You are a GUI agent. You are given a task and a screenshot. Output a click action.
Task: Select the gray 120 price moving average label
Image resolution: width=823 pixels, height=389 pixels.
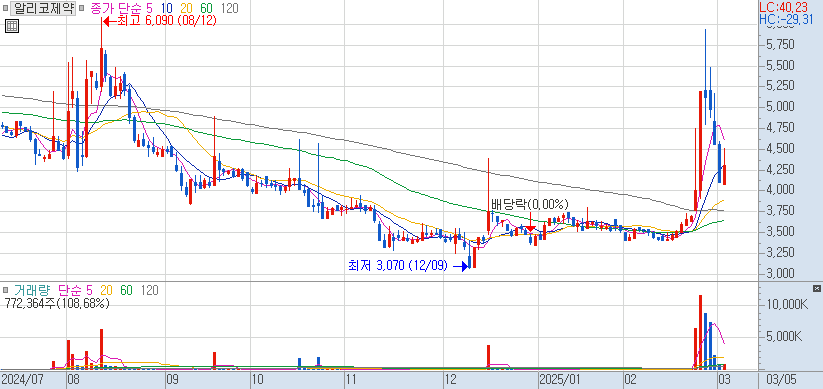click(x=229, y=8)
